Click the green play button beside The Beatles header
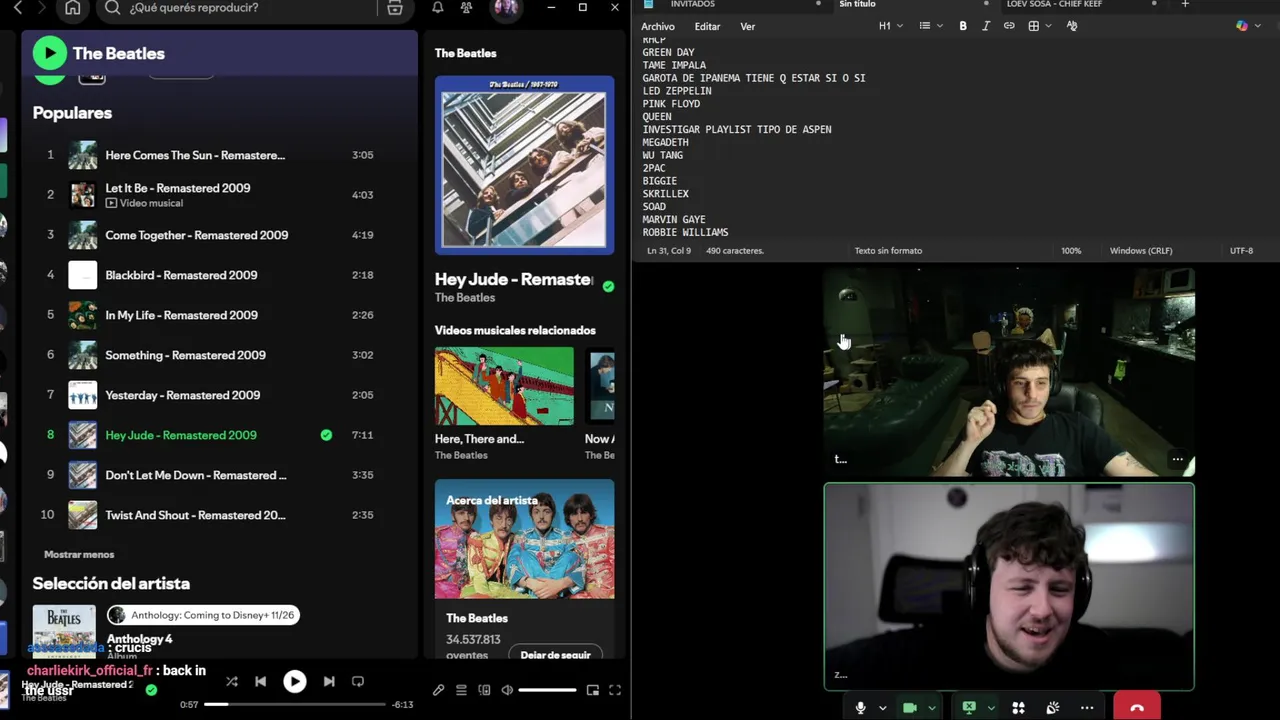Viewport: 1280px width, 720px height. tap(49, 53)
